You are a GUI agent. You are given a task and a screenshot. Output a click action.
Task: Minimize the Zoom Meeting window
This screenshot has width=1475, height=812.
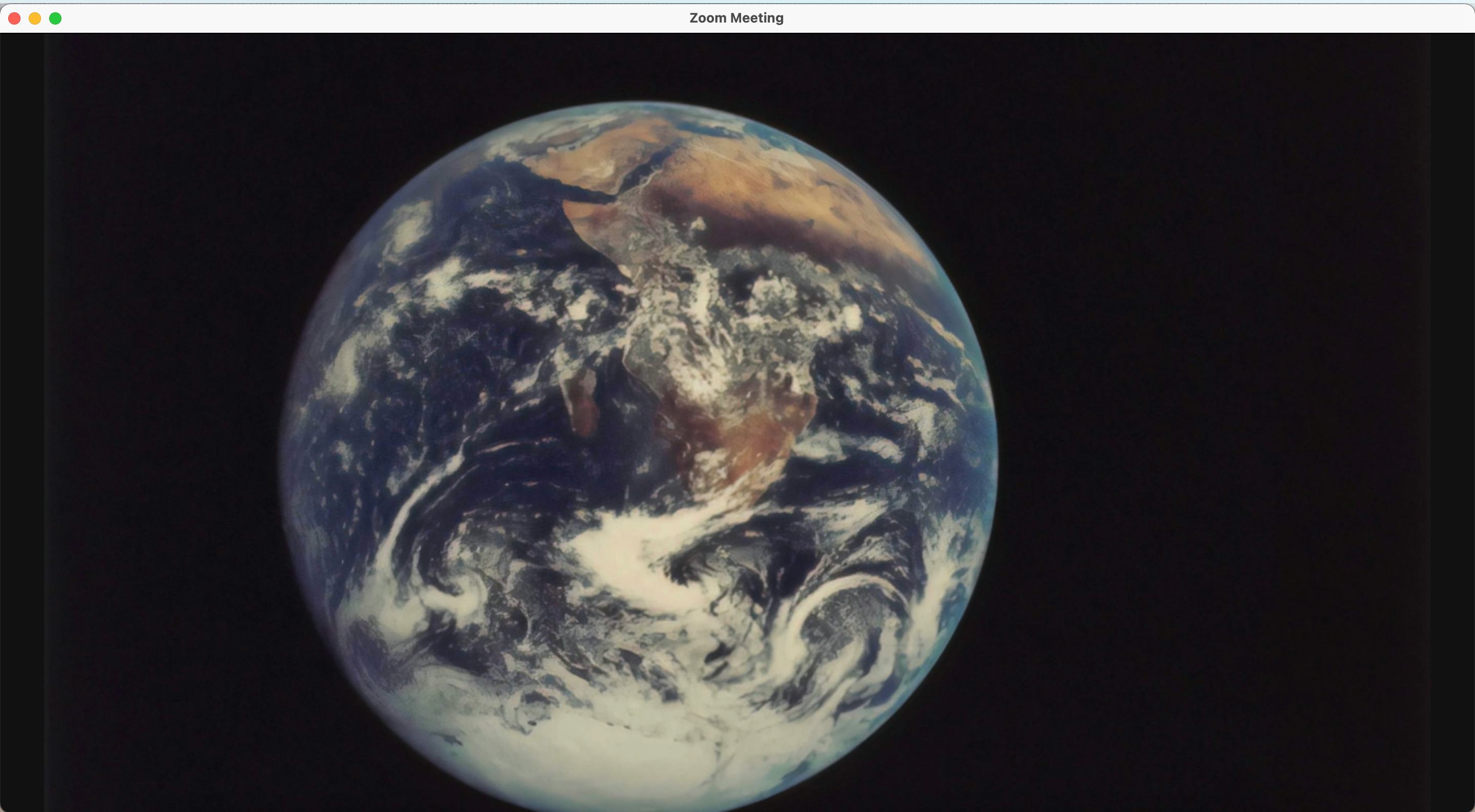(35, 18)
